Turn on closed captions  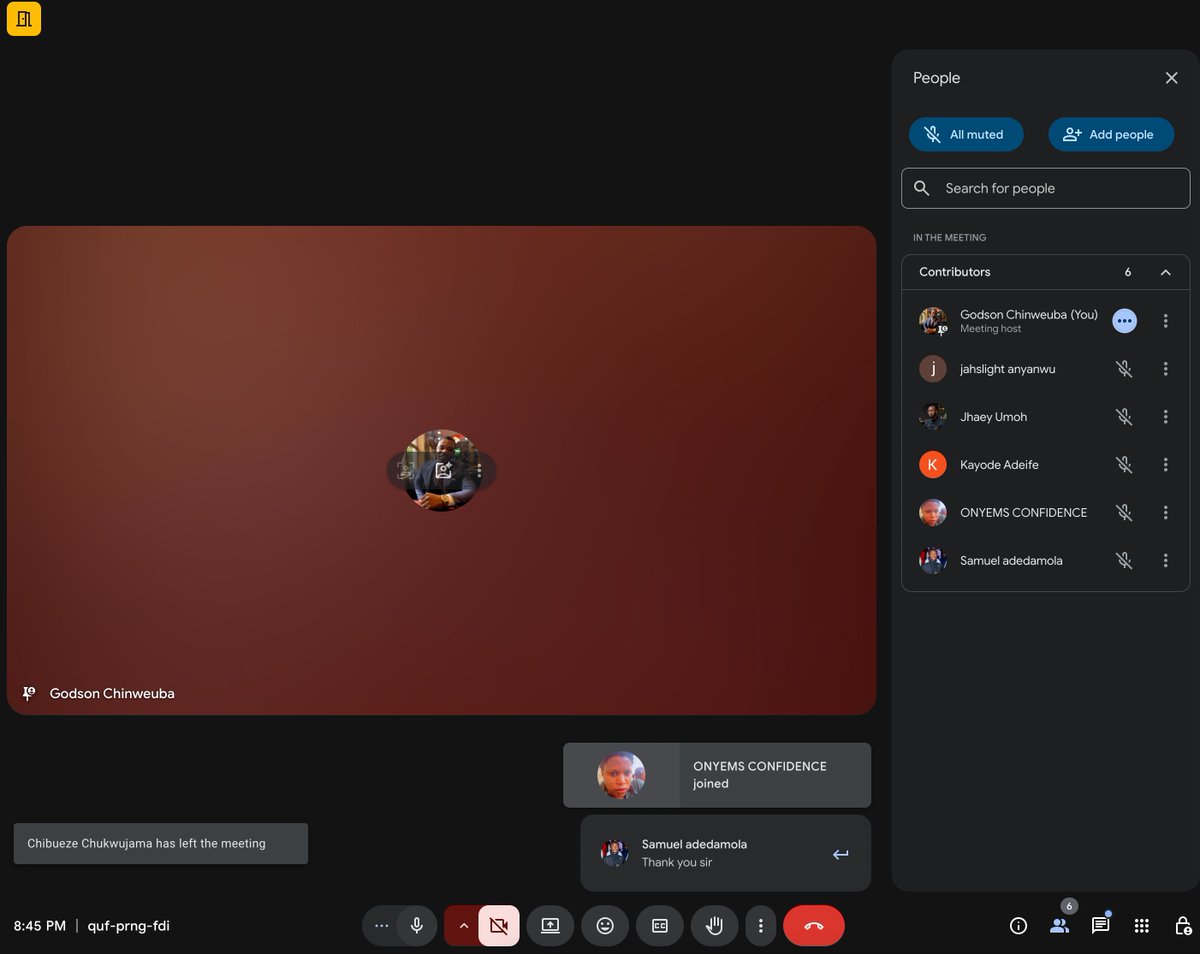coord(660,926)
